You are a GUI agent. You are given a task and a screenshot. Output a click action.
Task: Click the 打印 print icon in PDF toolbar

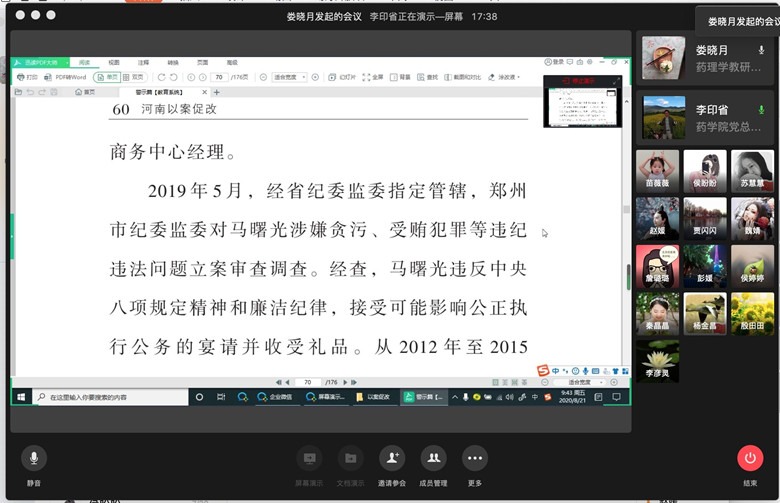pyautogui.click(x=27, y=77)
